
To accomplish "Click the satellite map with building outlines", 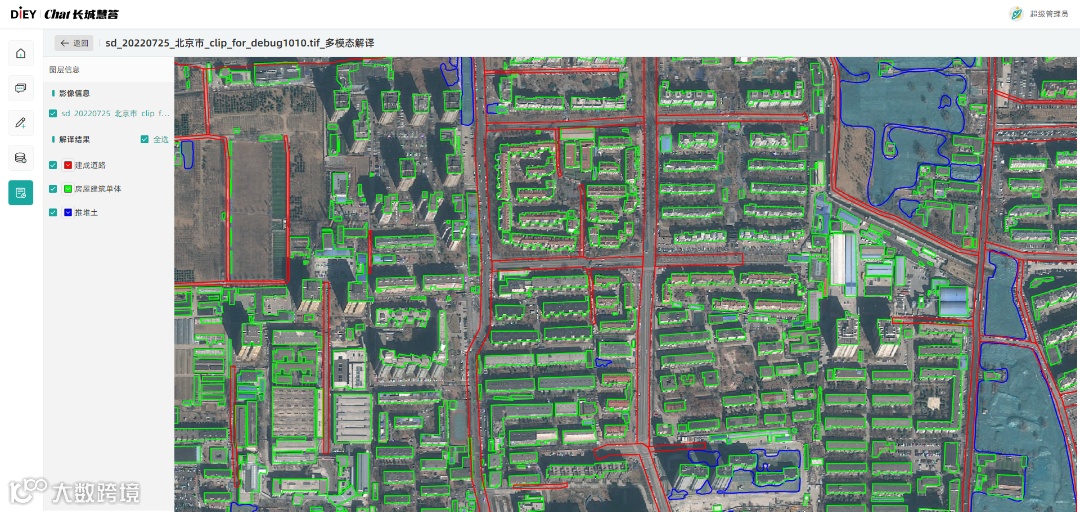I will click(x=626, y=284).
